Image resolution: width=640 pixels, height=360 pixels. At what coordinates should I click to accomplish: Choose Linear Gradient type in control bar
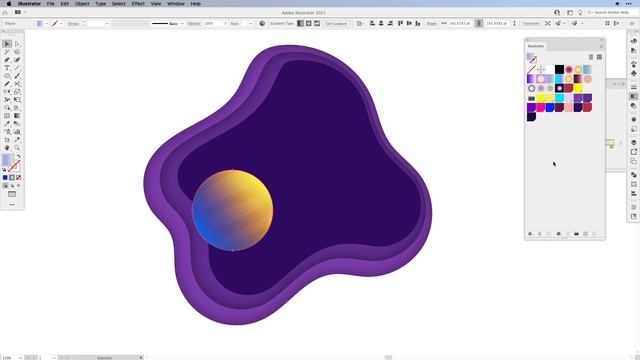(x=300, y=24)
